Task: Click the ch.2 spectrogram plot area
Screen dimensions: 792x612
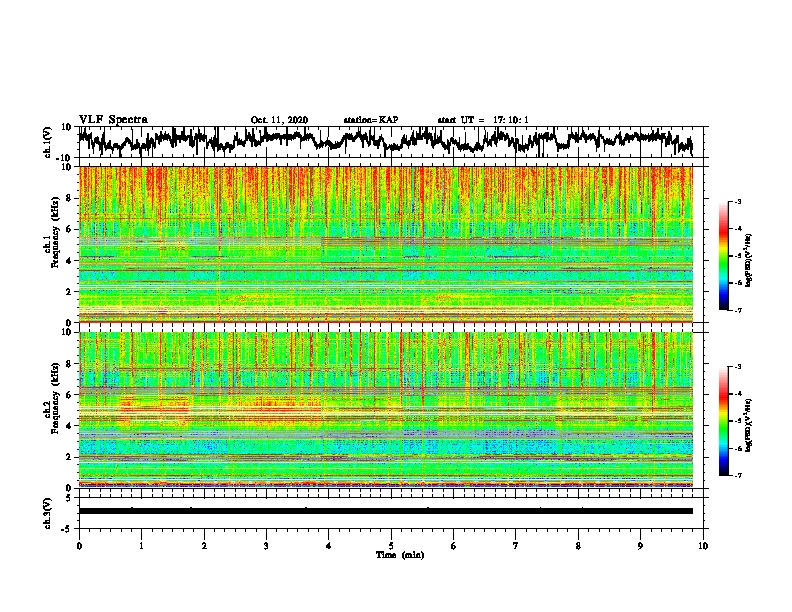Action: (386, 410)
